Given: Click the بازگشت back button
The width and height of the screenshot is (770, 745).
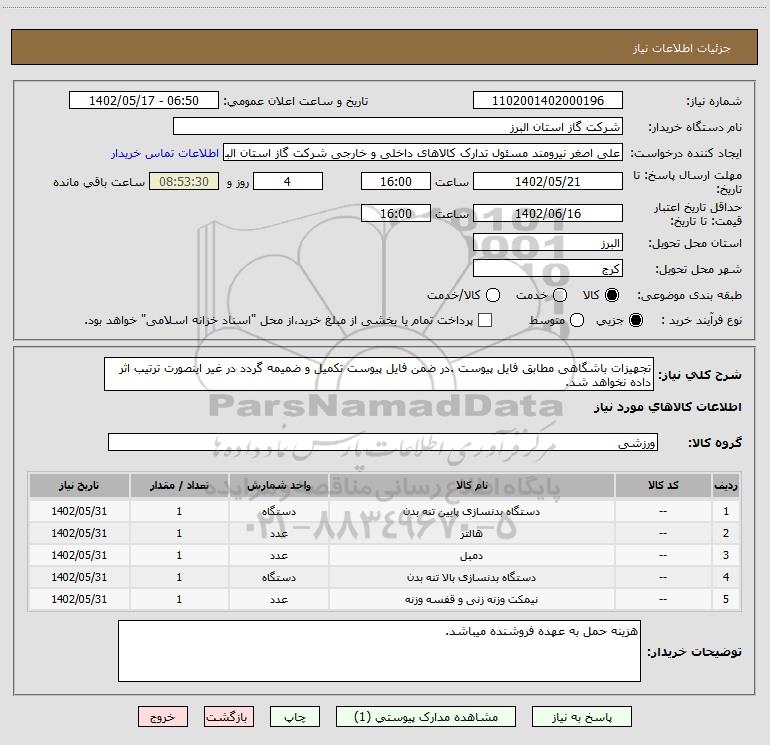Looking at the screenshot, I should click(229, 717).
